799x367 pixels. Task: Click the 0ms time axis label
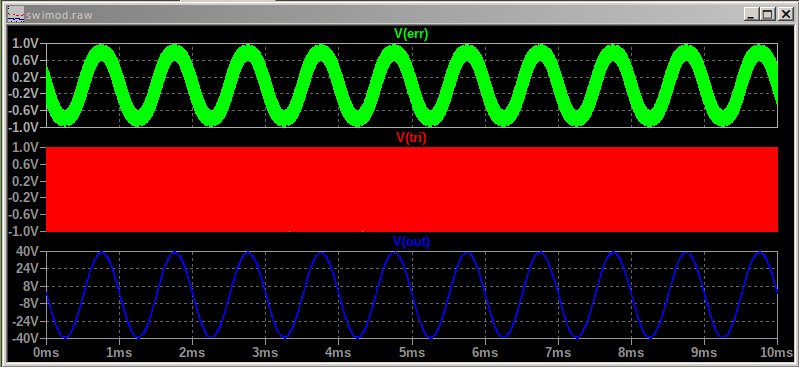[46, 353]
